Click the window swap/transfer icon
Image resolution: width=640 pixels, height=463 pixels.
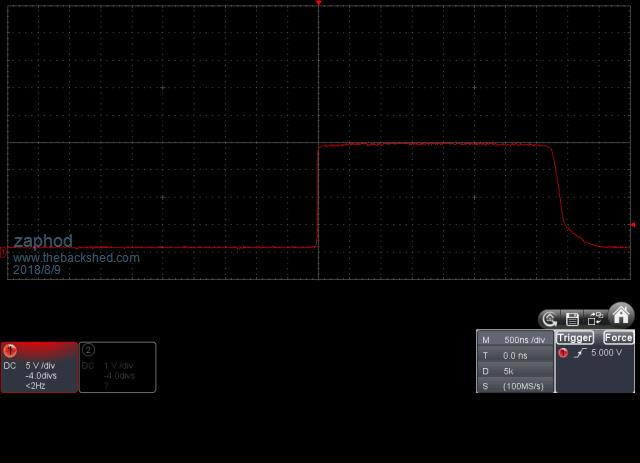coord(596,319)
